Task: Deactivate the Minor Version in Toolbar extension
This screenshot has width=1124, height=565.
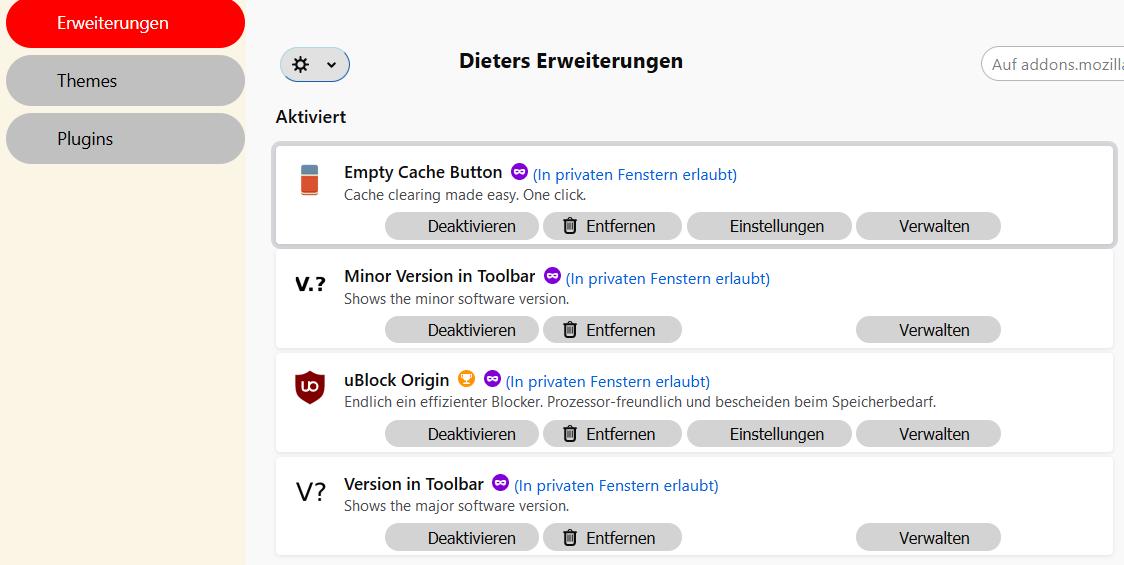Action: point(461,330)
